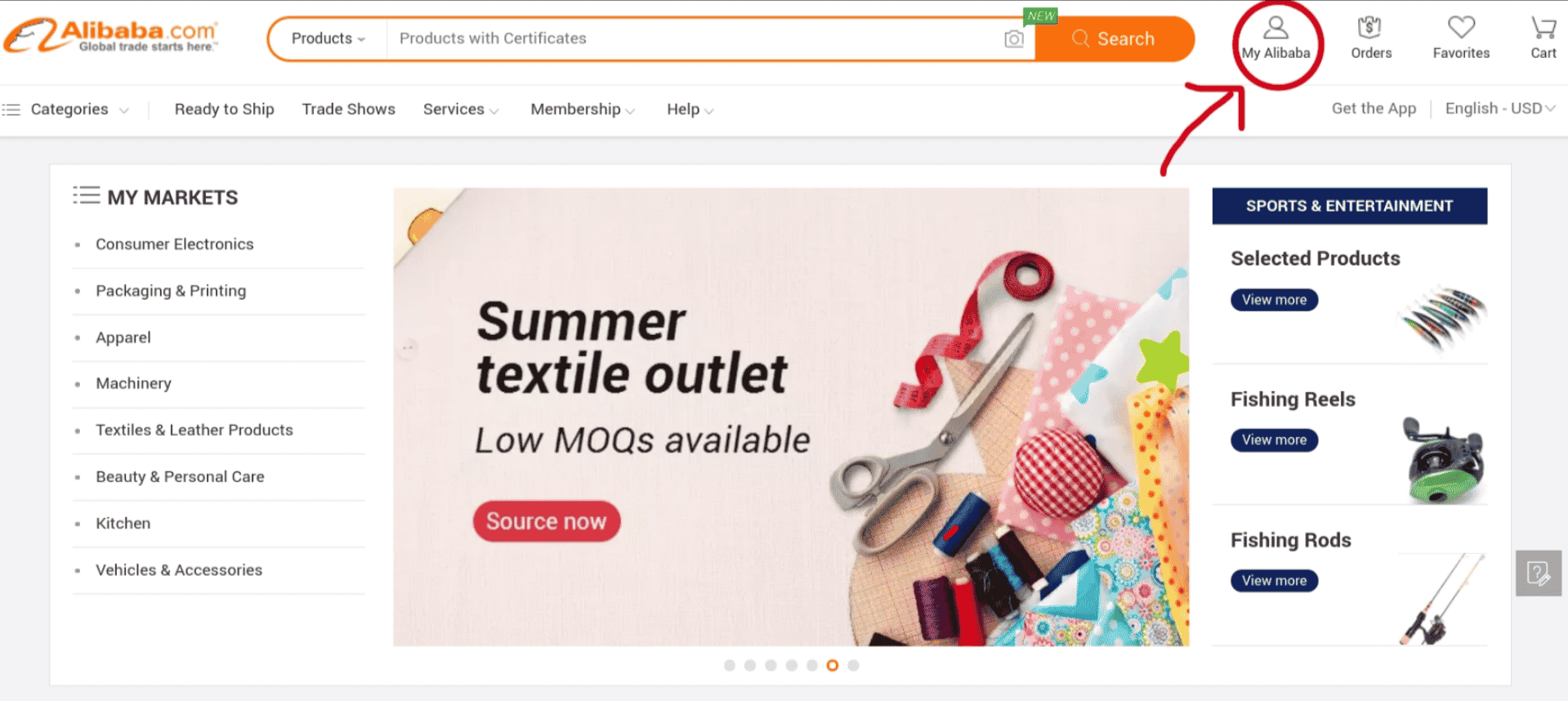Click the Alibaba.com logo
The height and width of the screenshot is (701, 1568).
point(111,36)
